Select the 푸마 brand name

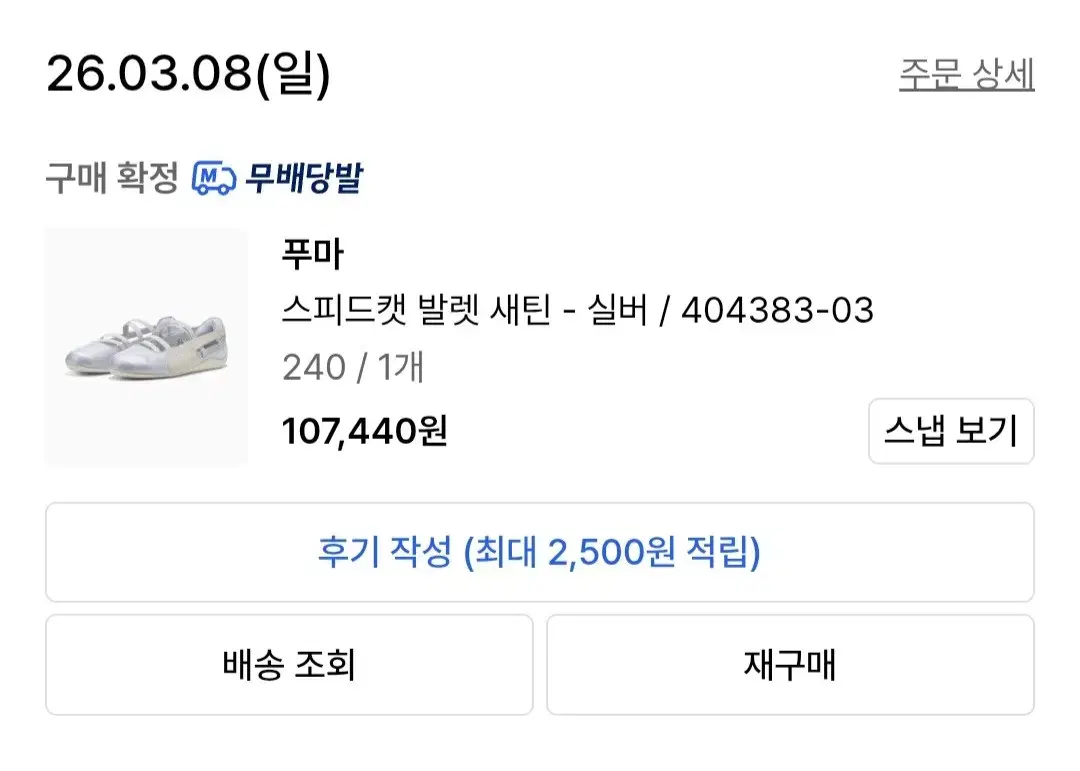tap(312, 255)
